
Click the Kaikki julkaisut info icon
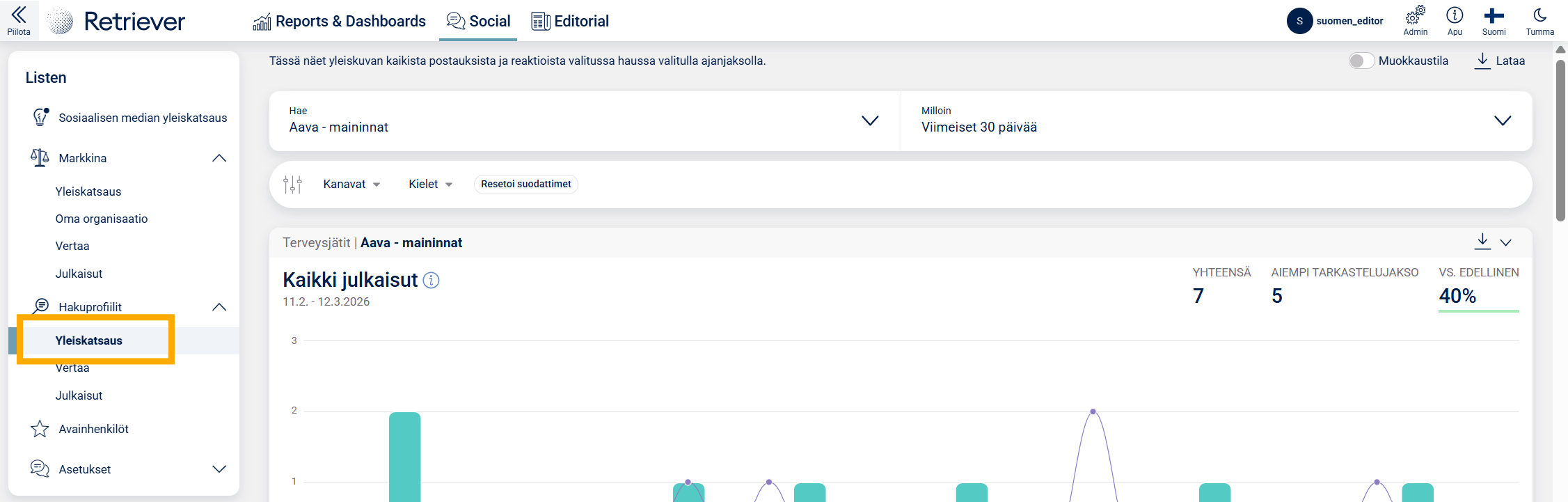click(431, 281)
